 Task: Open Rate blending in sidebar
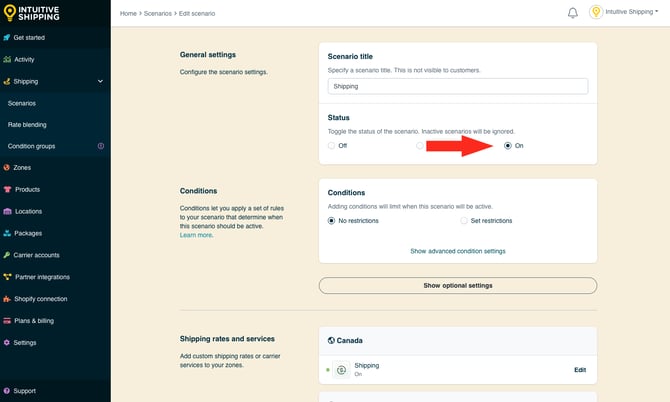point(27,125)
